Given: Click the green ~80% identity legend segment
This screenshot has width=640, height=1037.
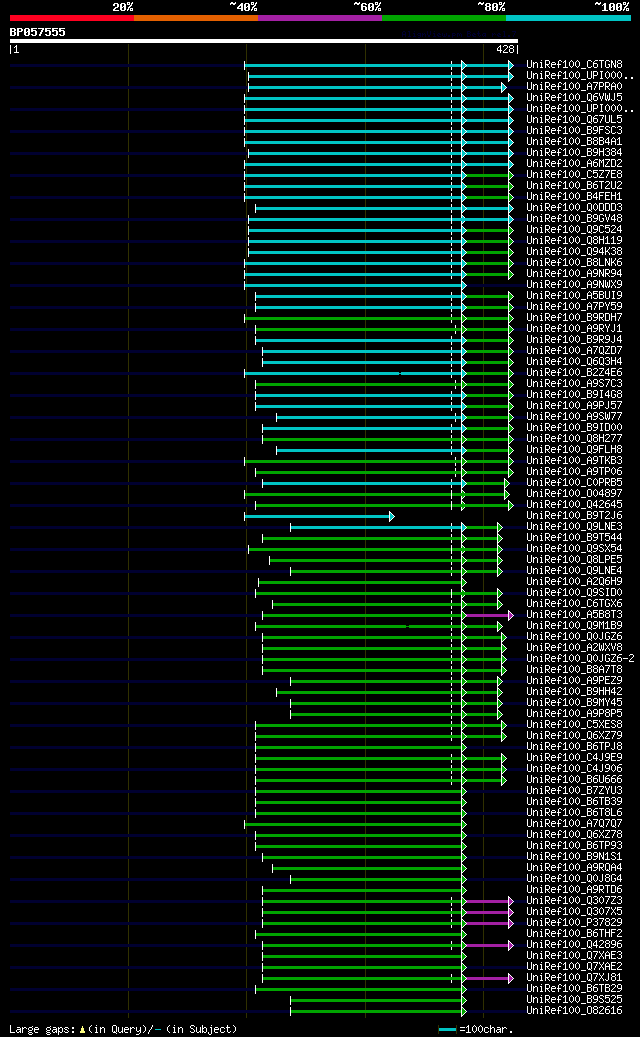Looking at the screenshot, I should point(444,18).
